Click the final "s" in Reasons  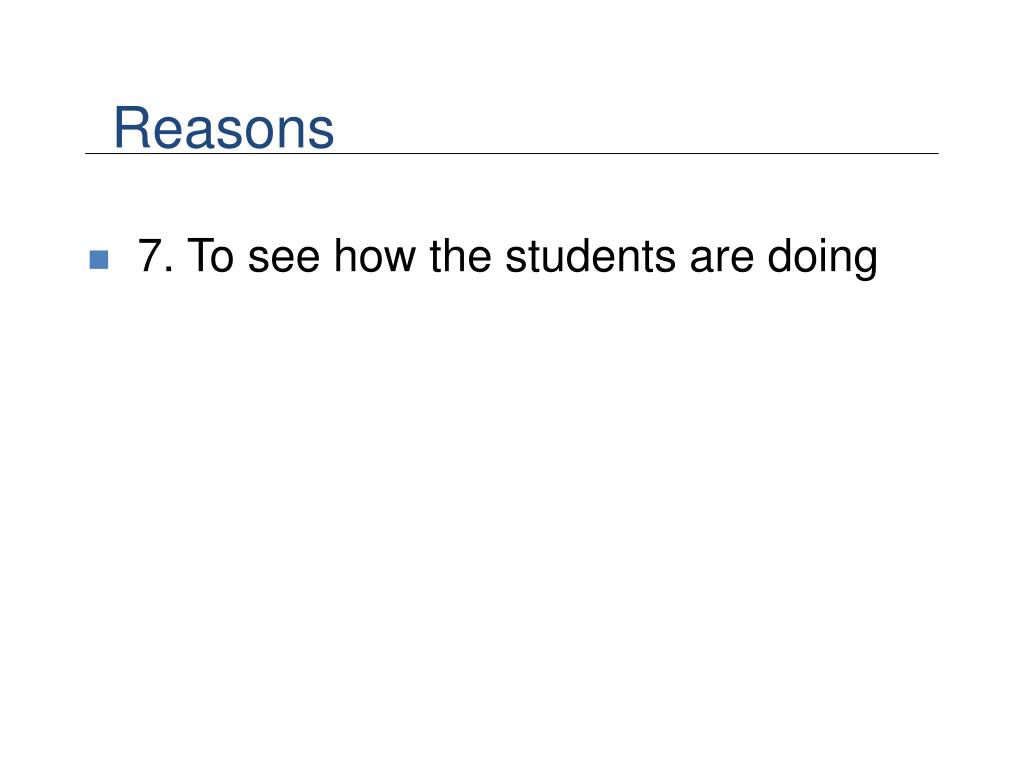pos(320,133)
